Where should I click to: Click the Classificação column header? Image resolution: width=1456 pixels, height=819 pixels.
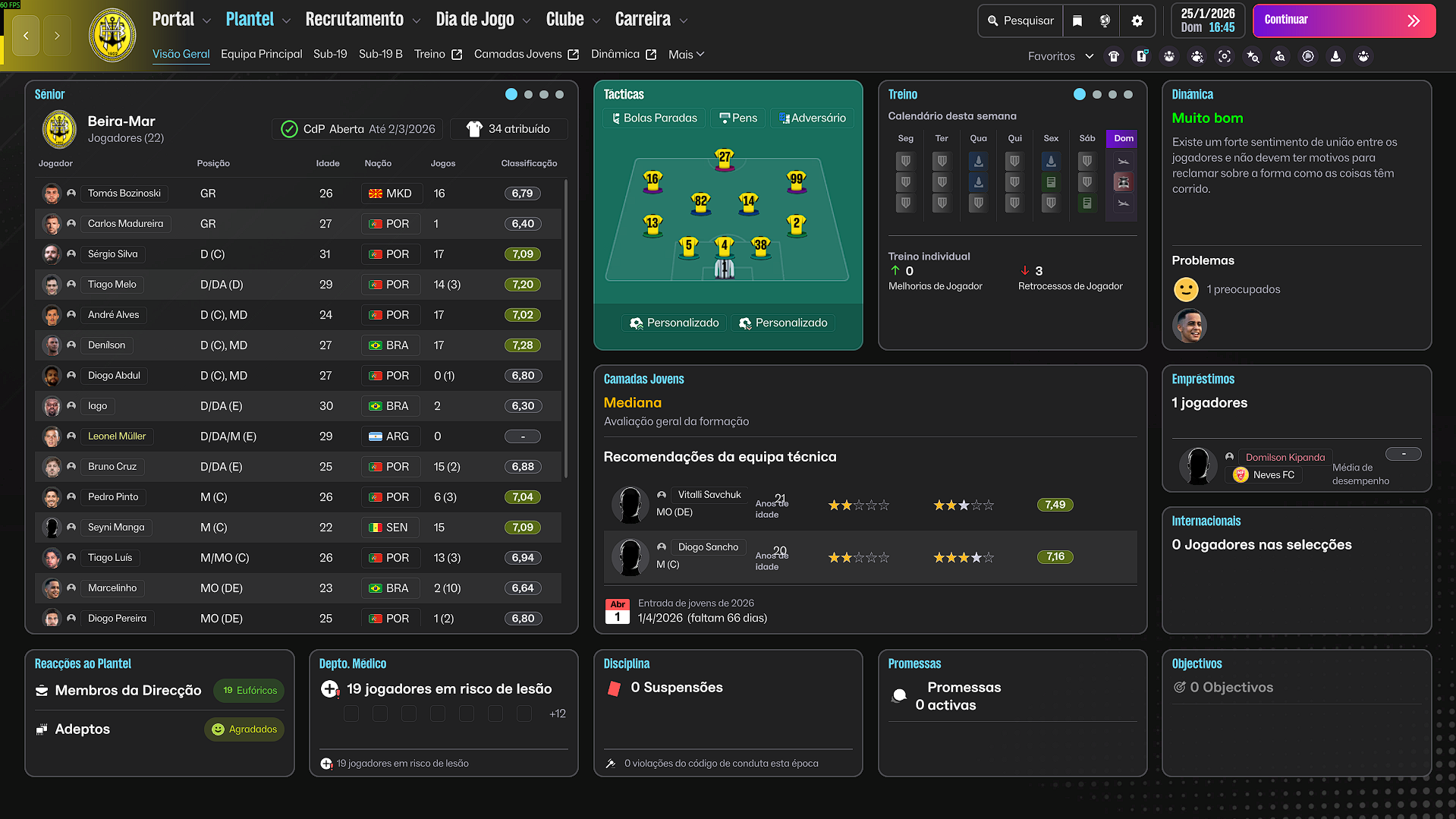point(529,163)
